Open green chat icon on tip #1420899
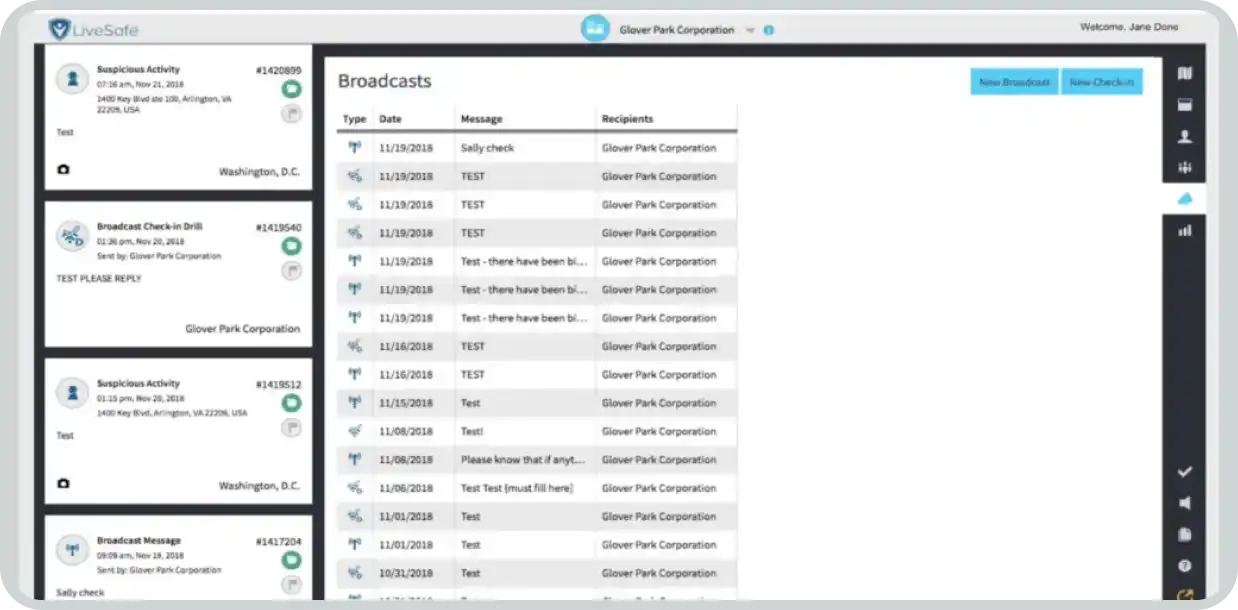 pos(291,90)
